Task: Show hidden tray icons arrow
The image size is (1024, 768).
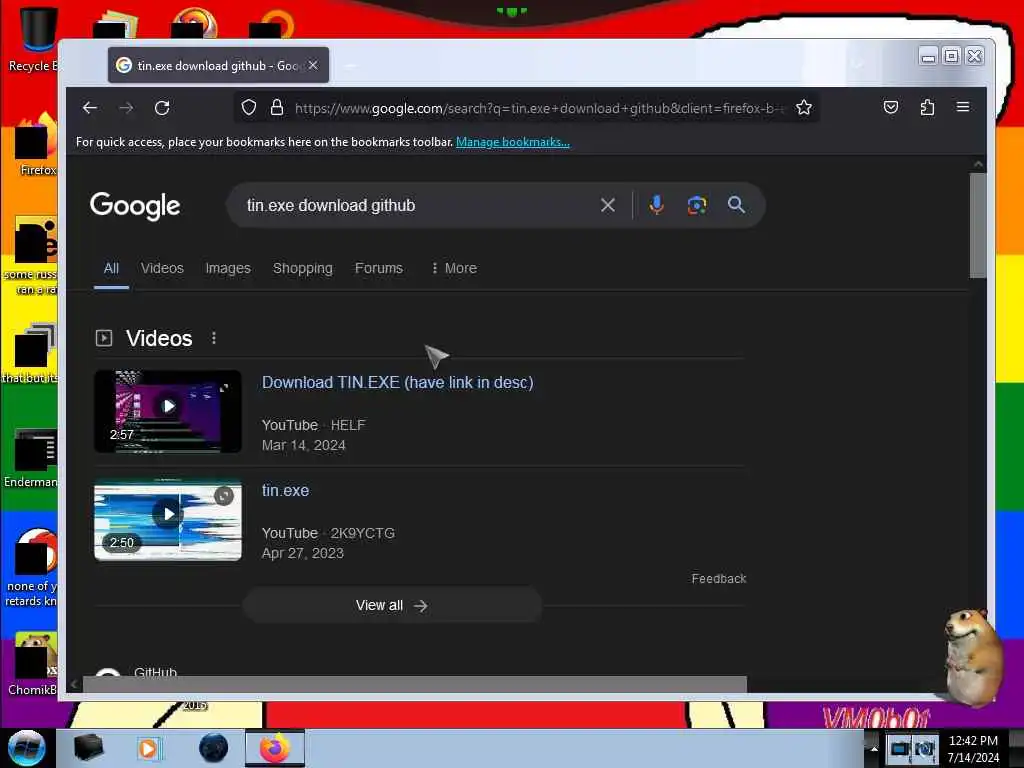Action: point(874,749)
